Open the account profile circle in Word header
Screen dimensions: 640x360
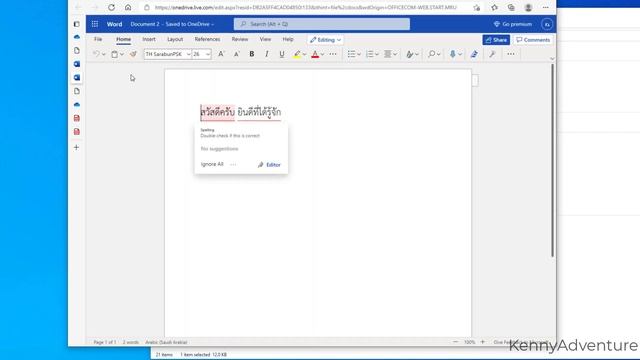pos(547,24)
